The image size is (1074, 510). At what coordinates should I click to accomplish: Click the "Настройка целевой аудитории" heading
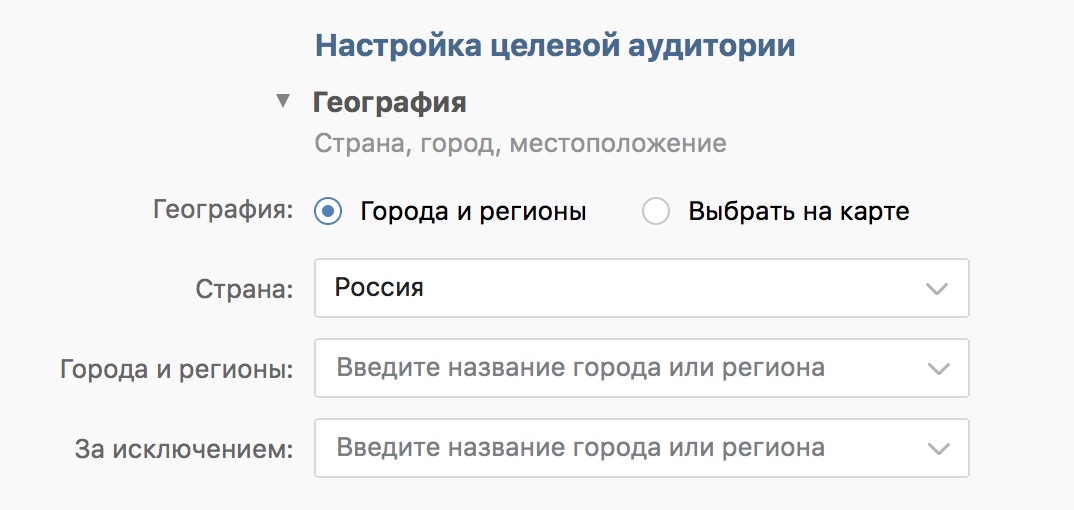[555, 46]
